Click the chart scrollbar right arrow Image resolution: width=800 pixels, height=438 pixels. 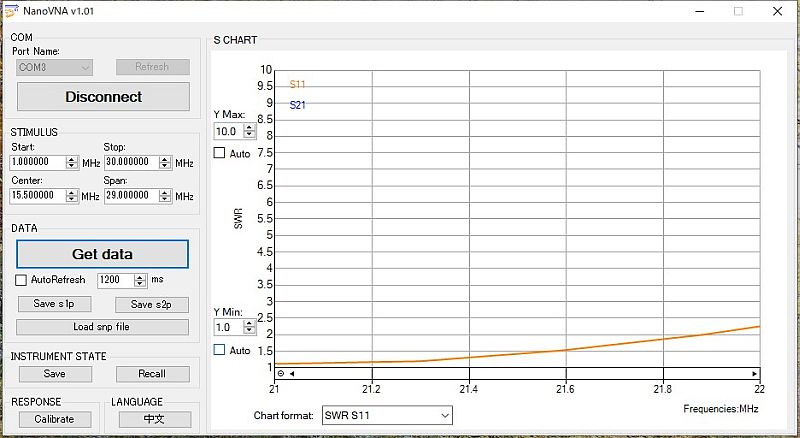click(755, 373)
